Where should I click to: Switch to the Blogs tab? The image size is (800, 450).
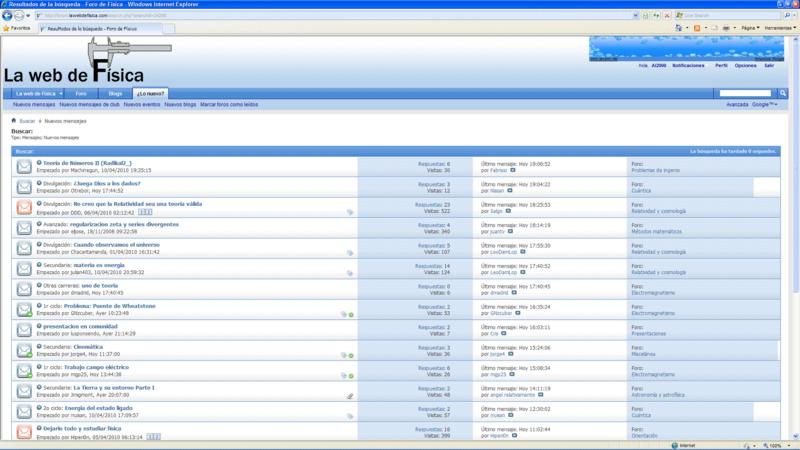[114, 93]
